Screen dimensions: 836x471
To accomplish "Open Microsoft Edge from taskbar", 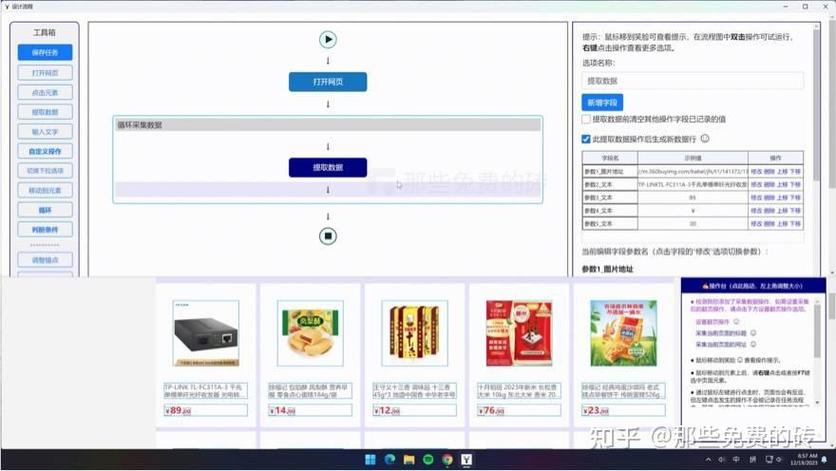I will point(390,459).
